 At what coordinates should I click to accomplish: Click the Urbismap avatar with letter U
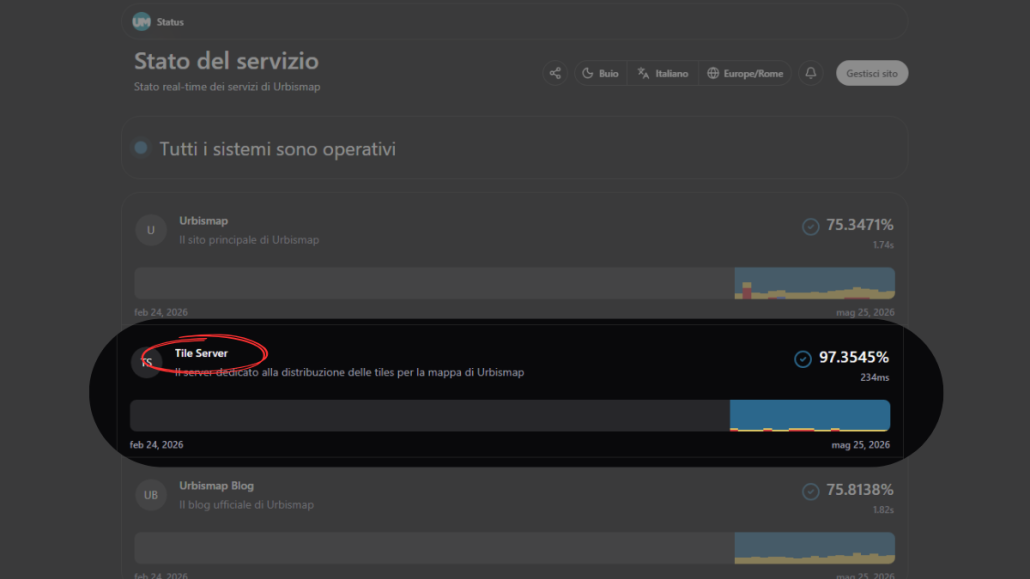click(x=150, y=230)
